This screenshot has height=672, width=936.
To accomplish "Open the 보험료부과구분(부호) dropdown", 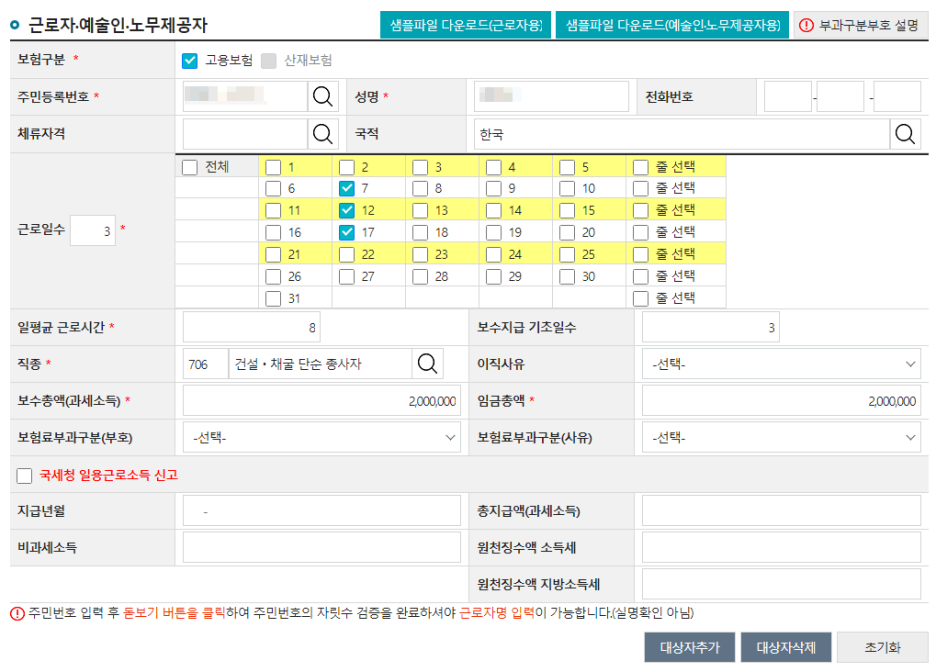I will tap(322, 437).
